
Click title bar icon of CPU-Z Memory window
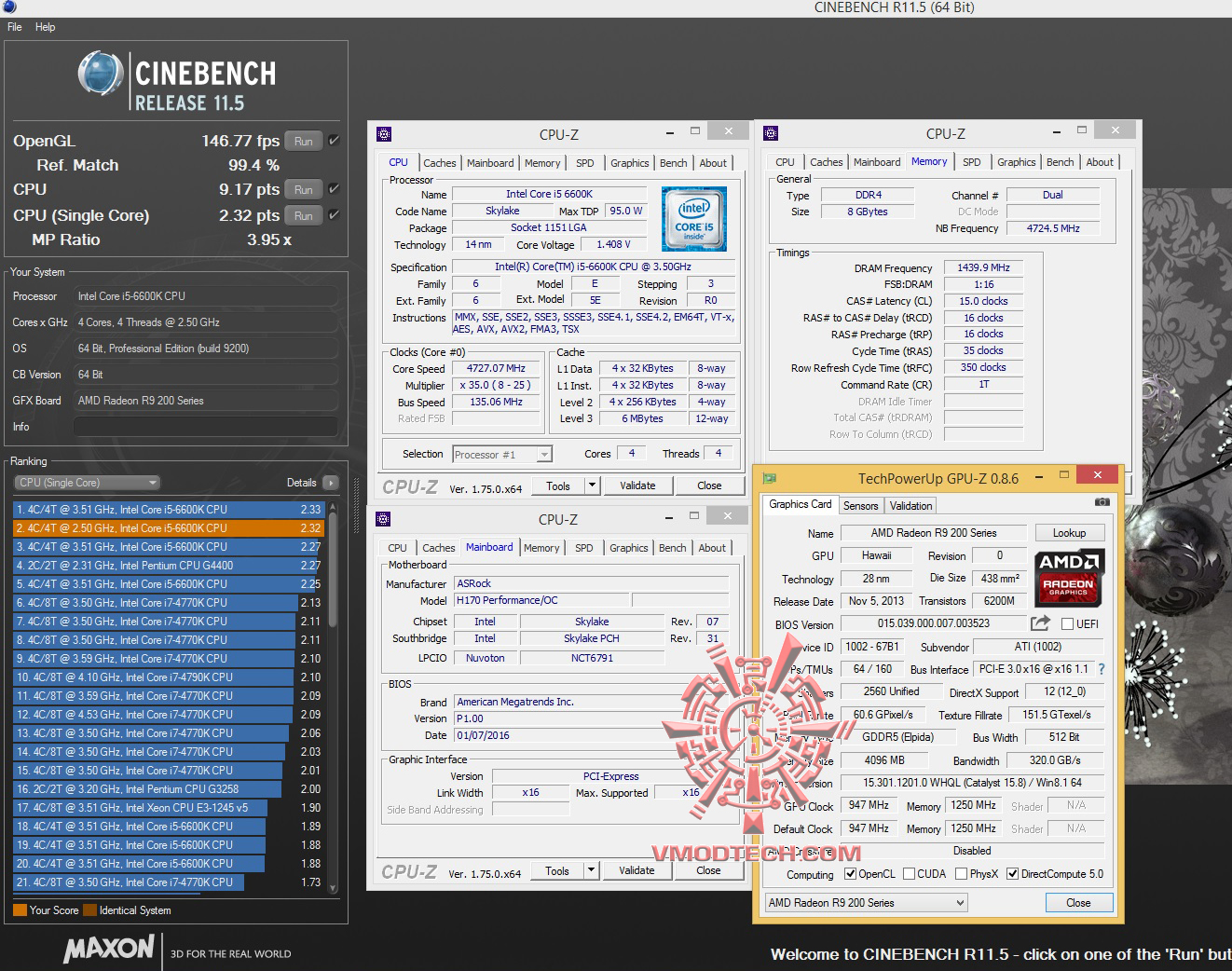point(771,133)
